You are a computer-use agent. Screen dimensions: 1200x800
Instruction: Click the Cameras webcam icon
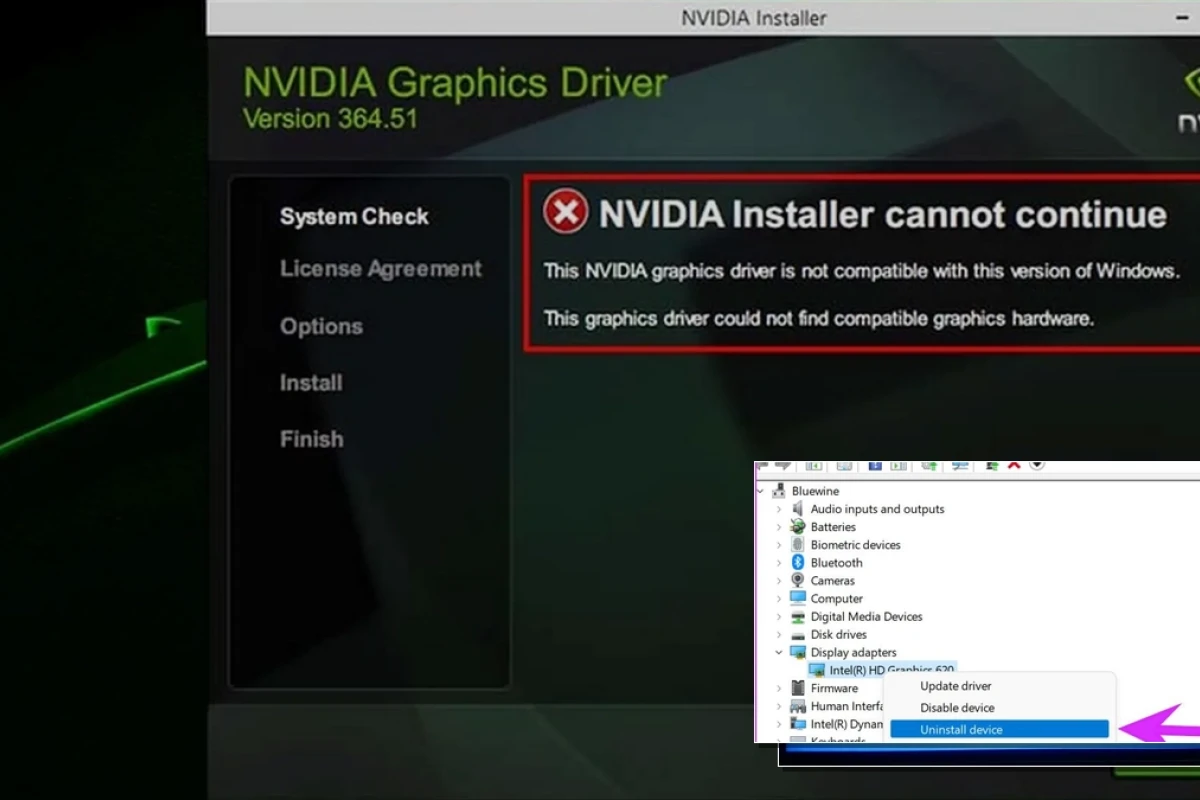click(x=798, y=581)
